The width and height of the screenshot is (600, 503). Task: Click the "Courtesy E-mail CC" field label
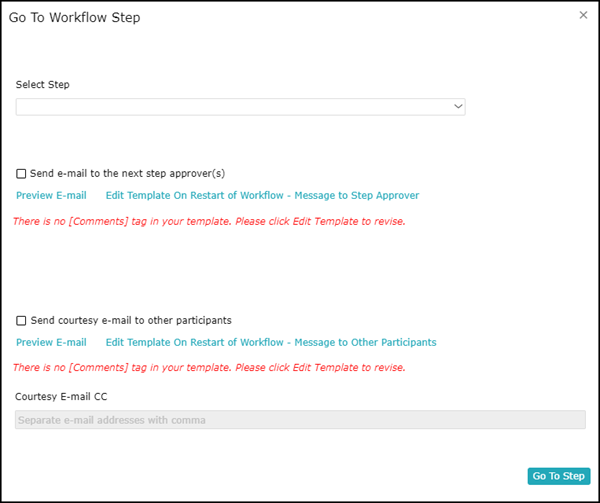coord(61,397)
